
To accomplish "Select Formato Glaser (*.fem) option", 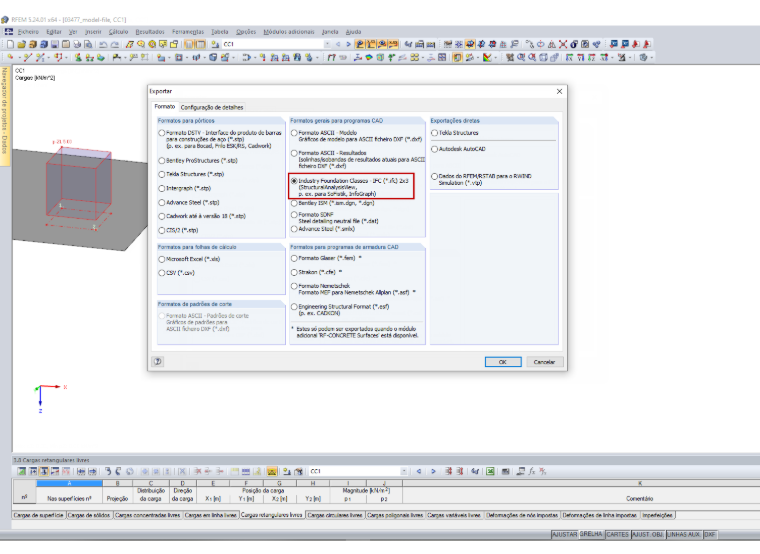I will click(x=294, y=258).
